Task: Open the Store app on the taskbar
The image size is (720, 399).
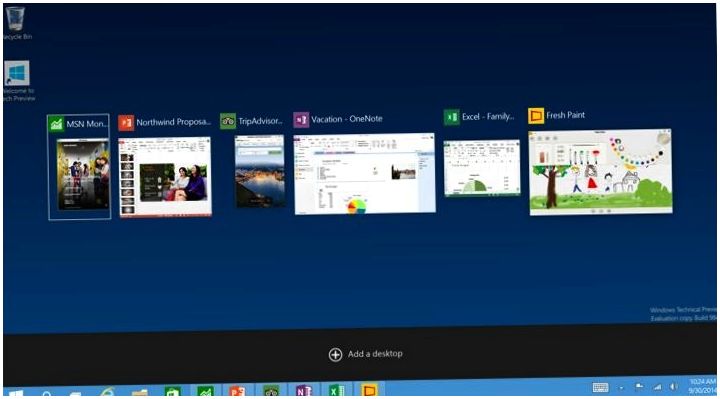Action: click(x=172, y=391)
